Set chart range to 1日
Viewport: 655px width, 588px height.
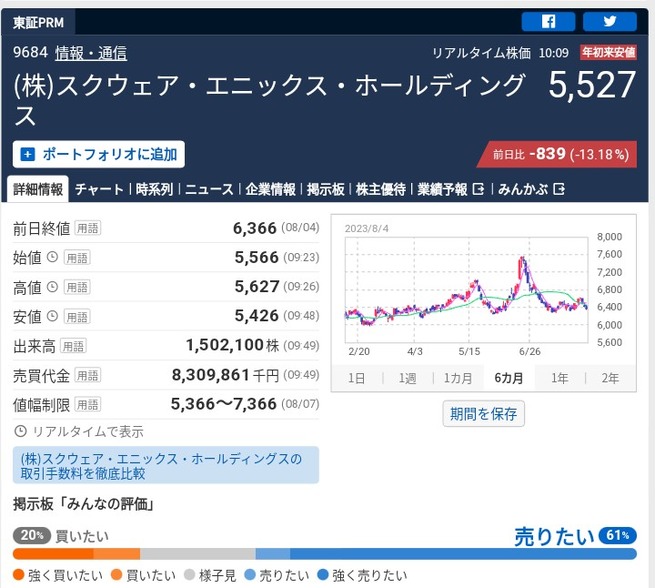[x=357, y=378]
